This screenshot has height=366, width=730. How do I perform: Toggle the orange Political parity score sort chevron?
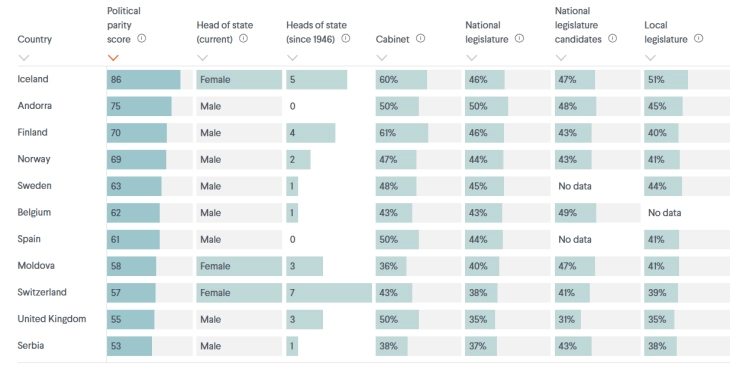pyautogui.click(x=113, y=58)
